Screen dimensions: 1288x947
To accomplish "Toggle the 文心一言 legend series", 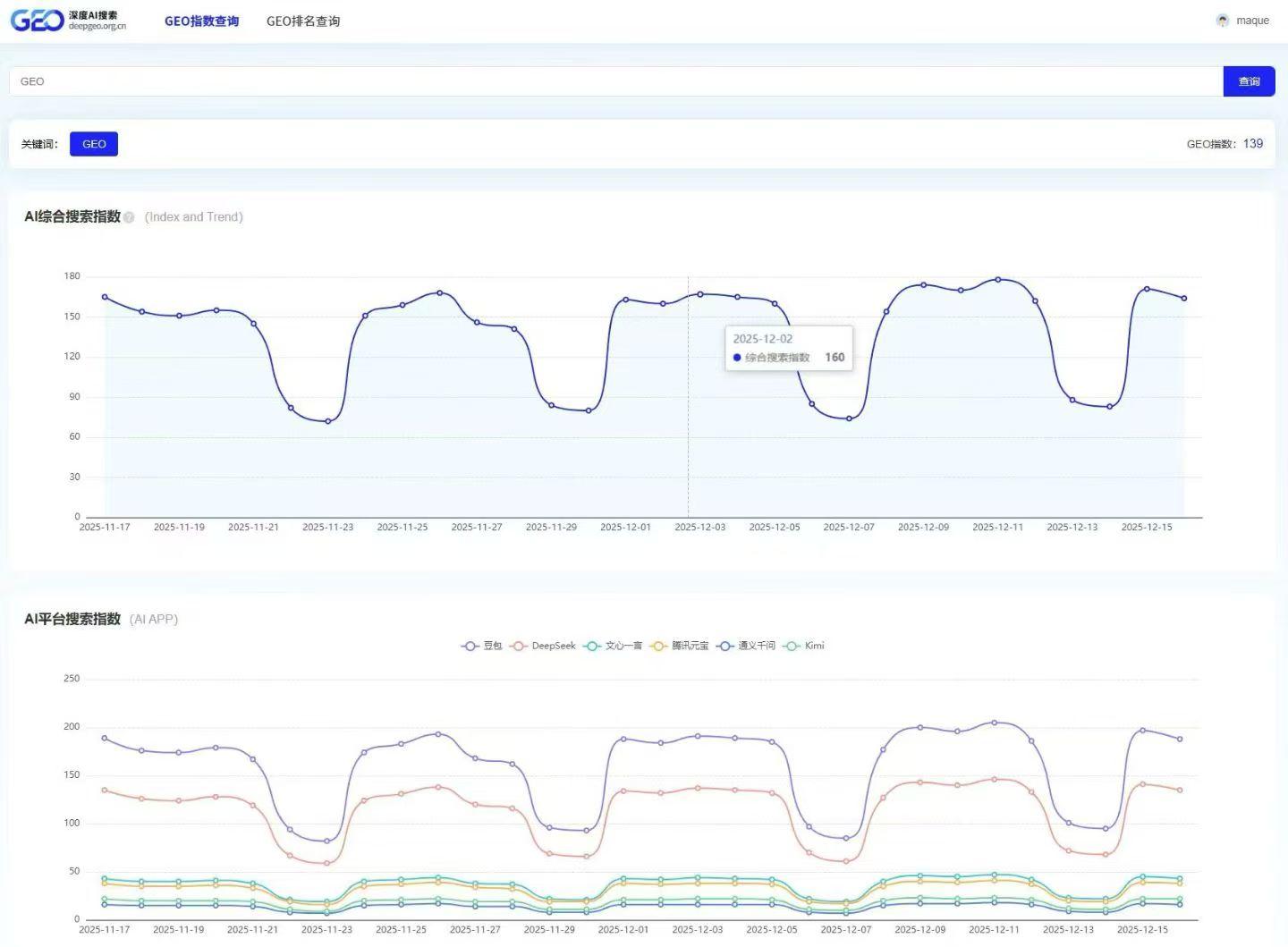I will coord(613,646).
